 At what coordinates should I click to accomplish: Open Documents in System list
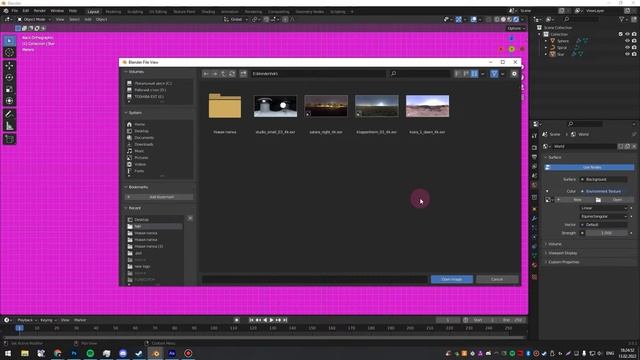pyautogui.click(x=144, y=138)
